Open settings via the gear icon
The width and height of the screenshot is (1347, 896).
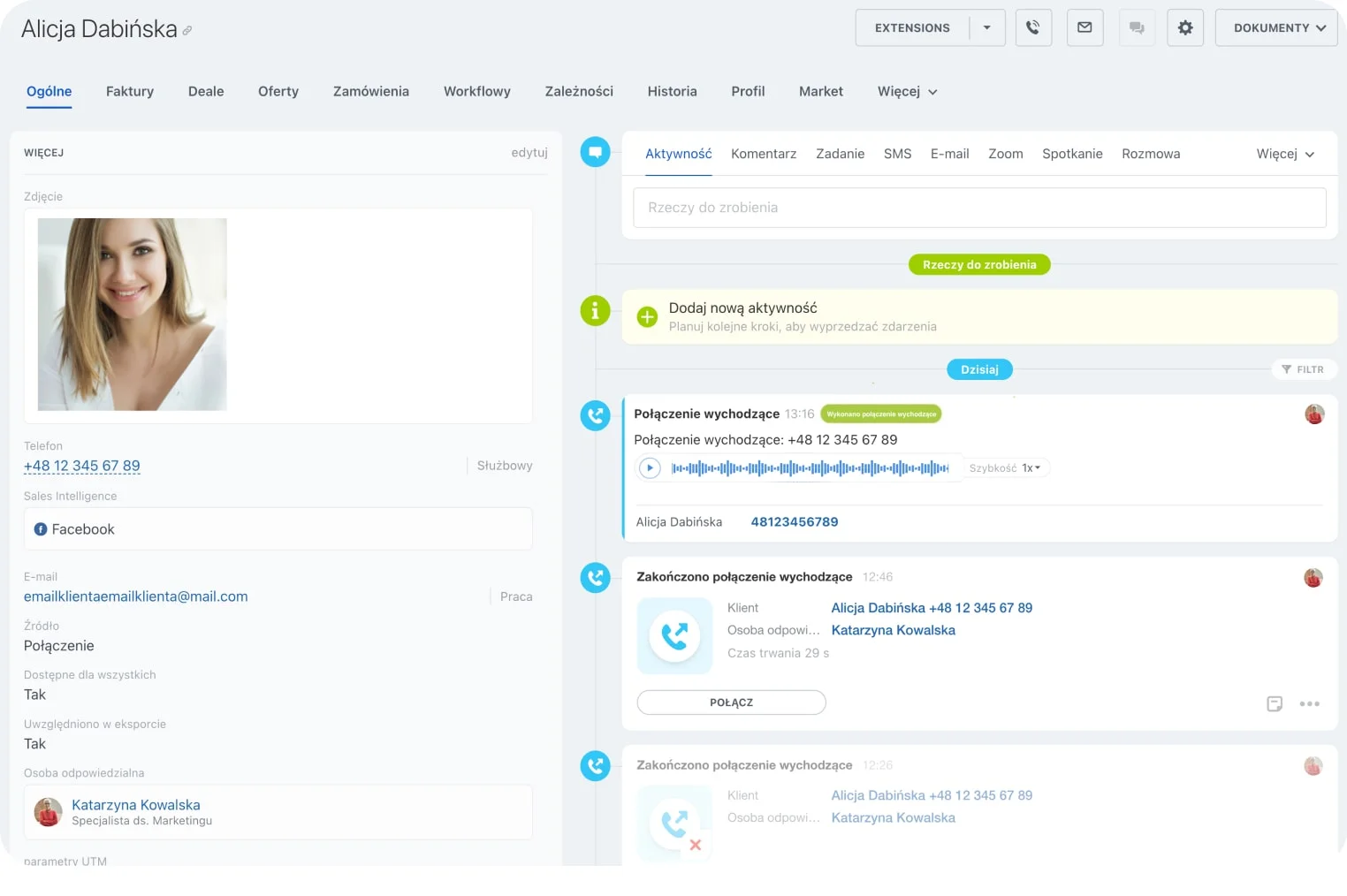click(1185, 27)
